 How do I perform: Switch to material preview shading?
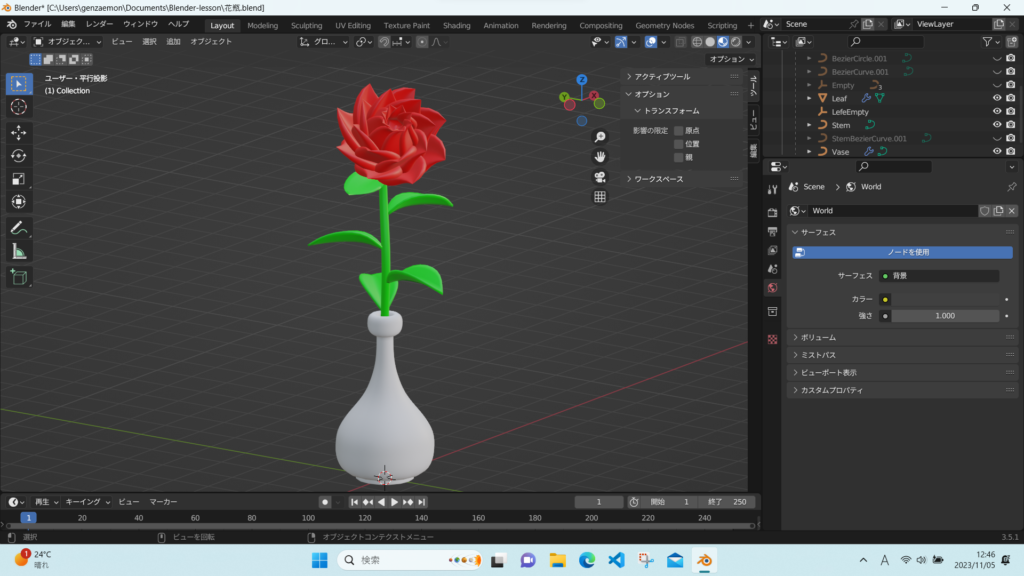723,42
